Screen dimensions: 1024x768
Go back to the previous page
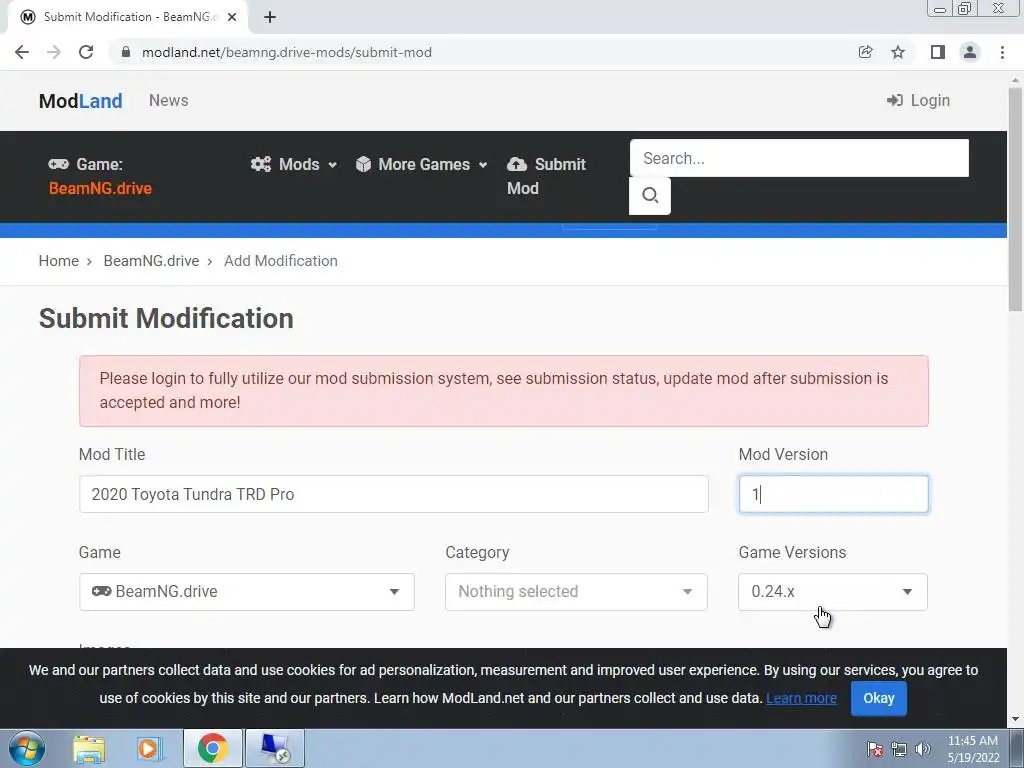(x=22, y=52)
